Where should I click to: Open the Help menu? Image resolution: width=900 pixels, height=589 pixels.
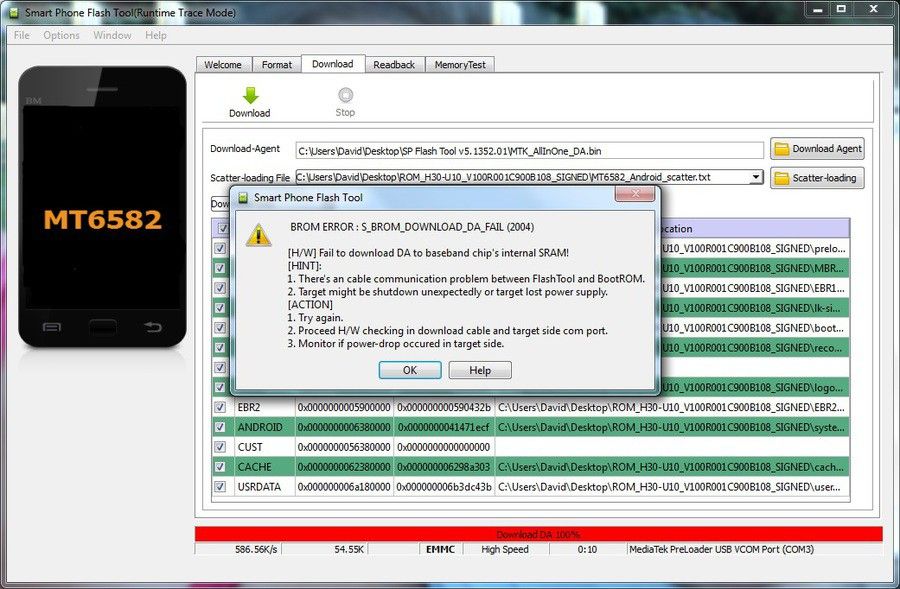tap(156, 35)
